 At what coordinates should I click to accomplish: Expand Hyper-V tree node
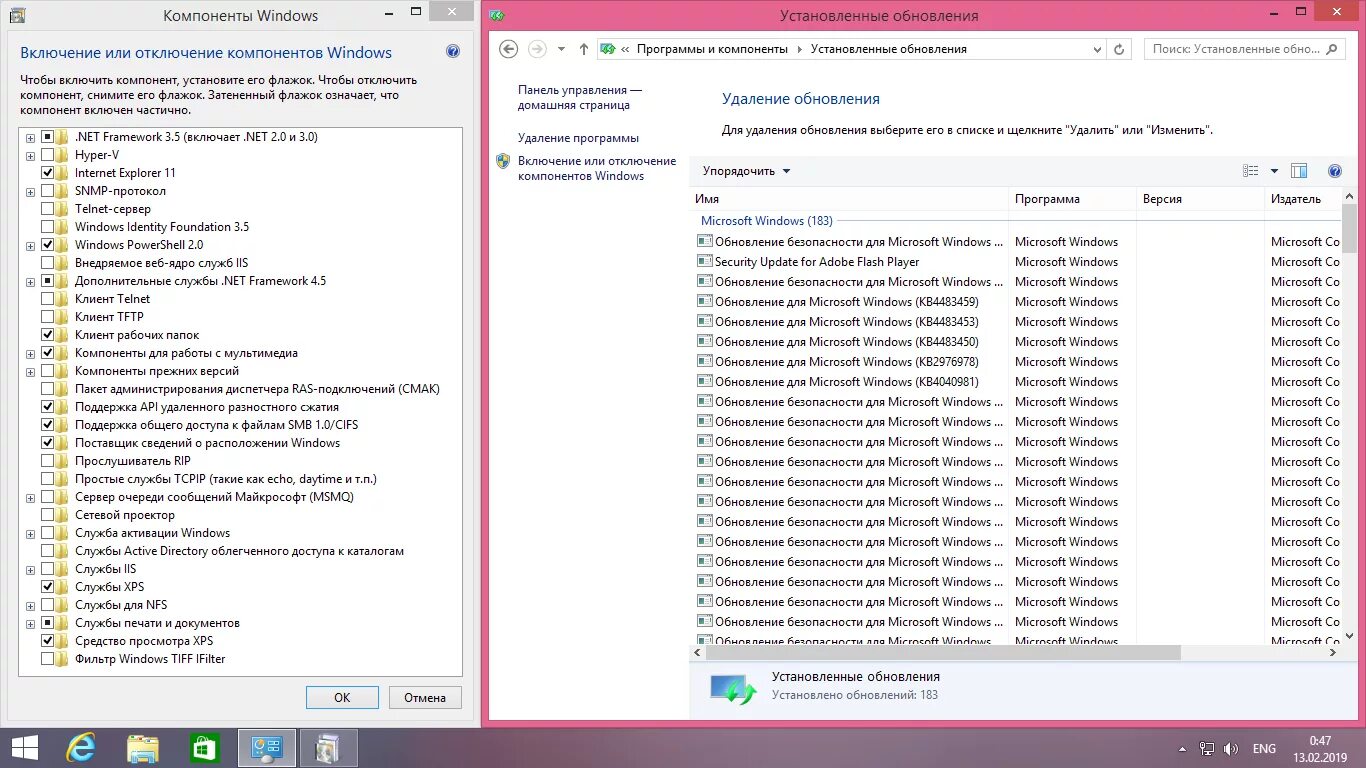tap(30, 155)
